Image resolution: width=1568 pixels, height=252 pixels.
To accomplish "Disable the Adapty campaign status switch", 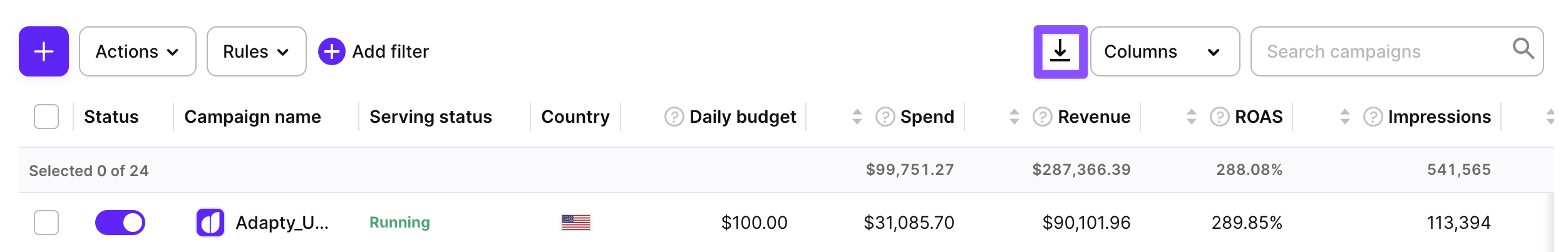I will pyautogui.click(x=120, y=223).
